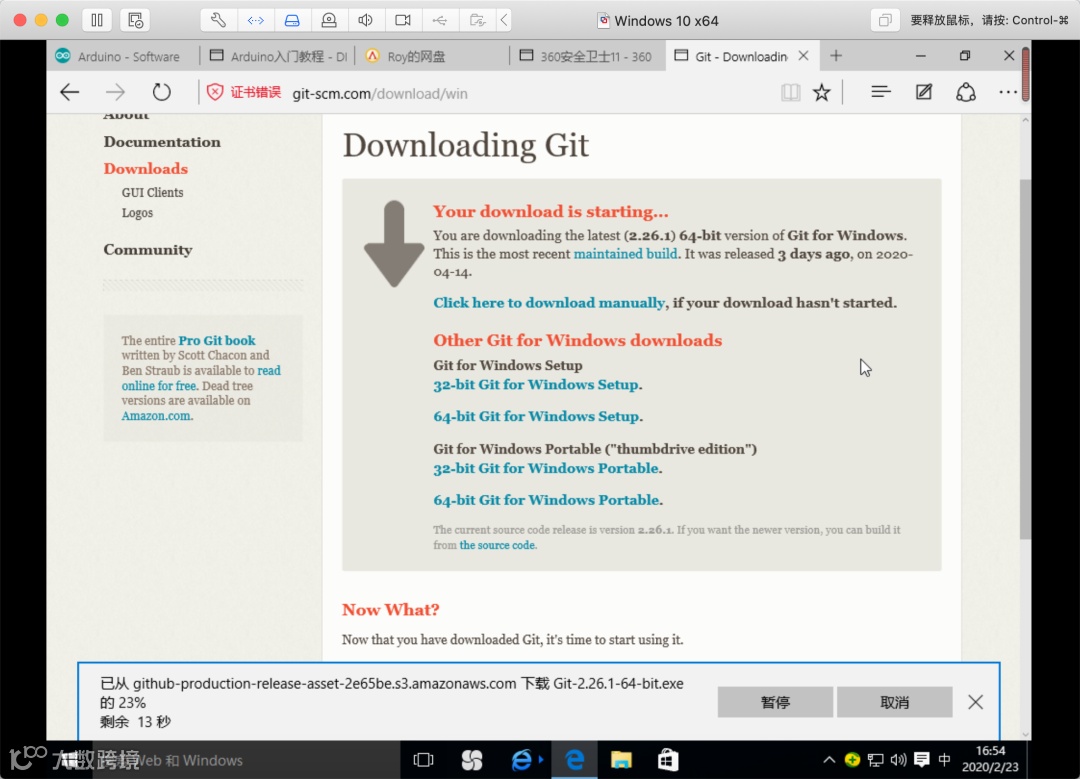The width and height of the screenshot is (1080, 779).
Task: Download 64-bit Git for Windows Setup
Action: tap(536, 417)
